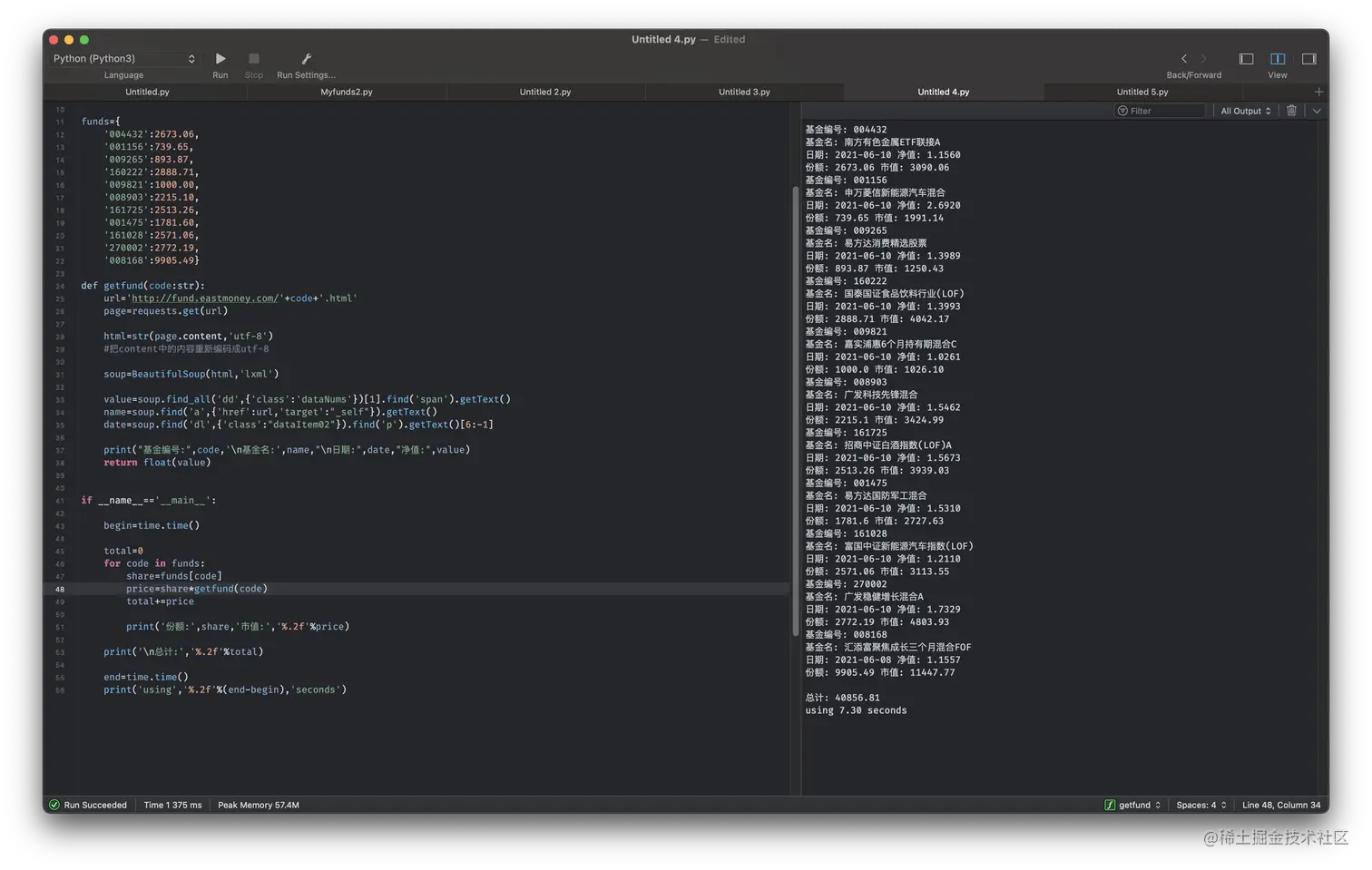The height and width of the screenshot is (870, 1372).
Task: Open the getfund function navigator dropdown
Action: tap(1133, 805)
